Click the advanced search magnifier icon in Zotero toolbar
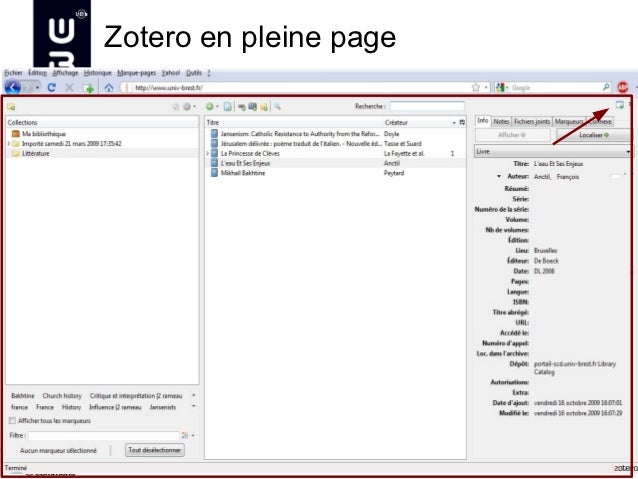The image size is (638, 479). point(277,107)
